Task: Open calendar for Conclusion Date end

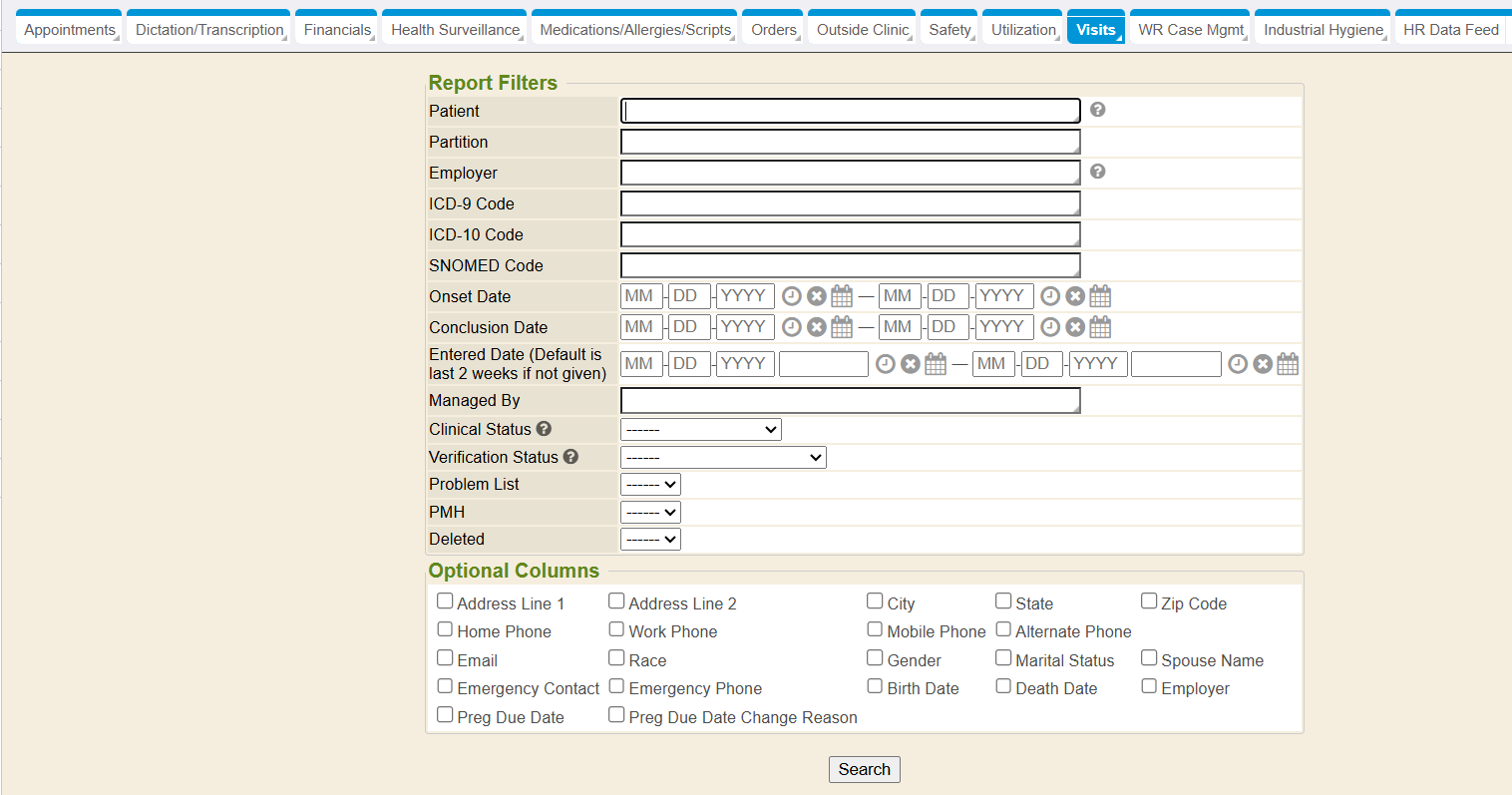Action: [1099, 327]
